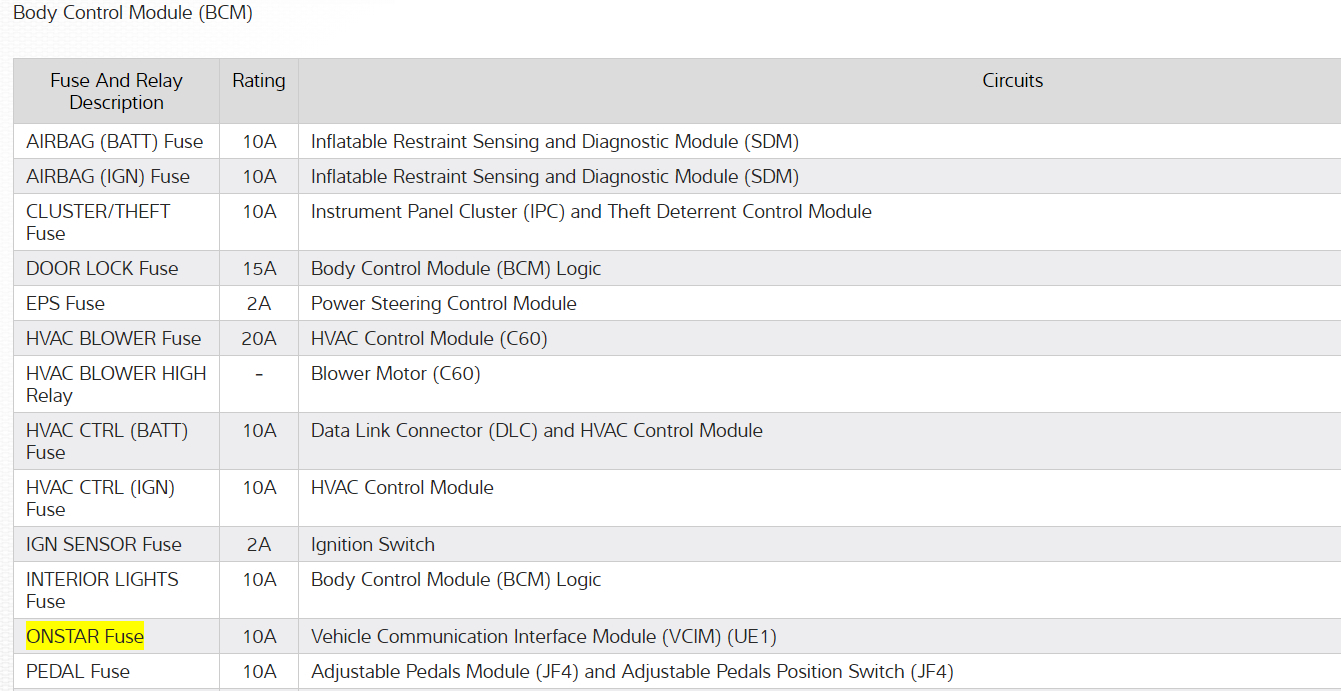Click the Fuse And Relay Description header

tap(116, 91)
